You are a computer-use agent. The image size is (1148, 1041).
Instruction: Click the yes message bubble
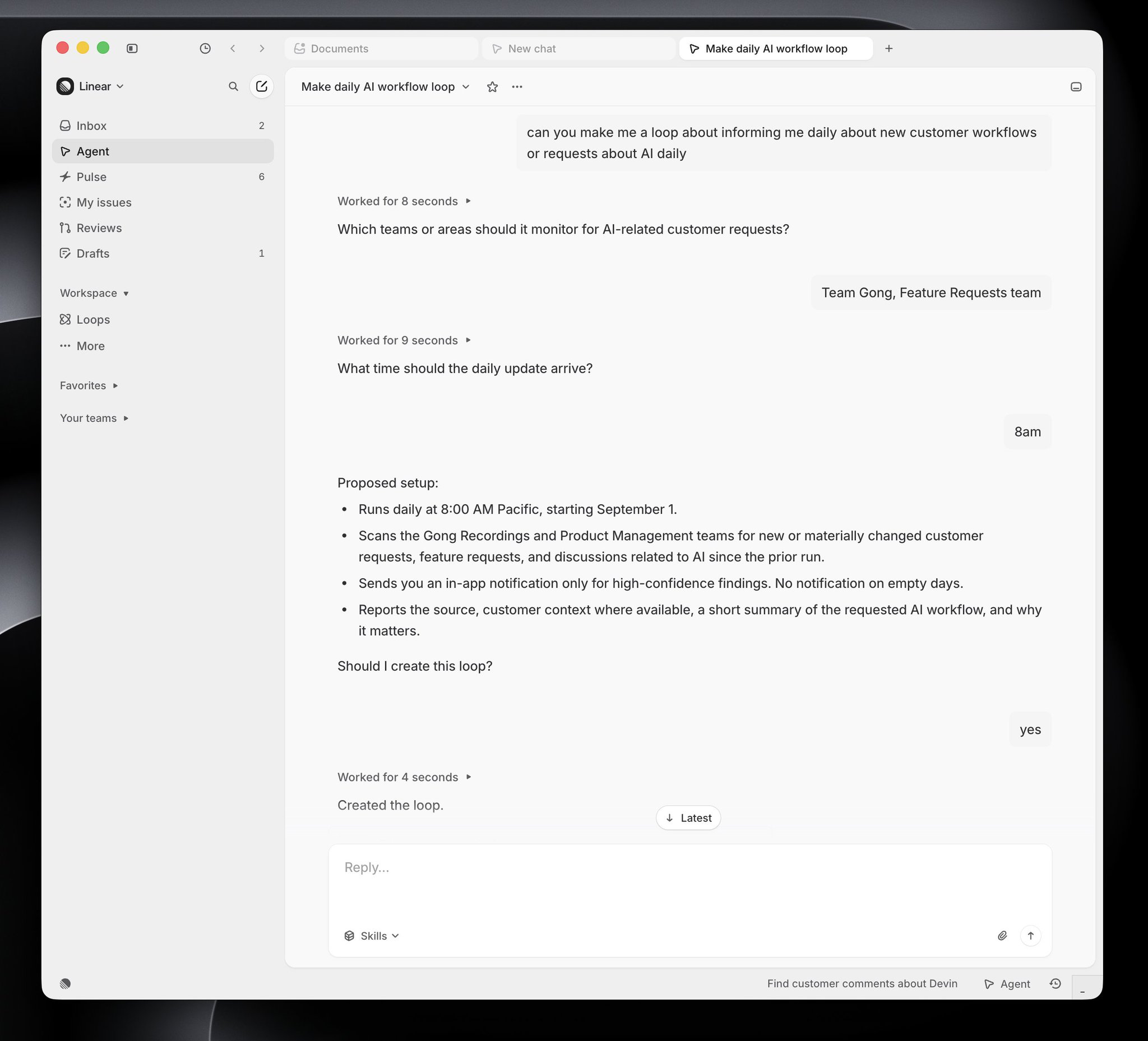click(x=1030, y=729)
